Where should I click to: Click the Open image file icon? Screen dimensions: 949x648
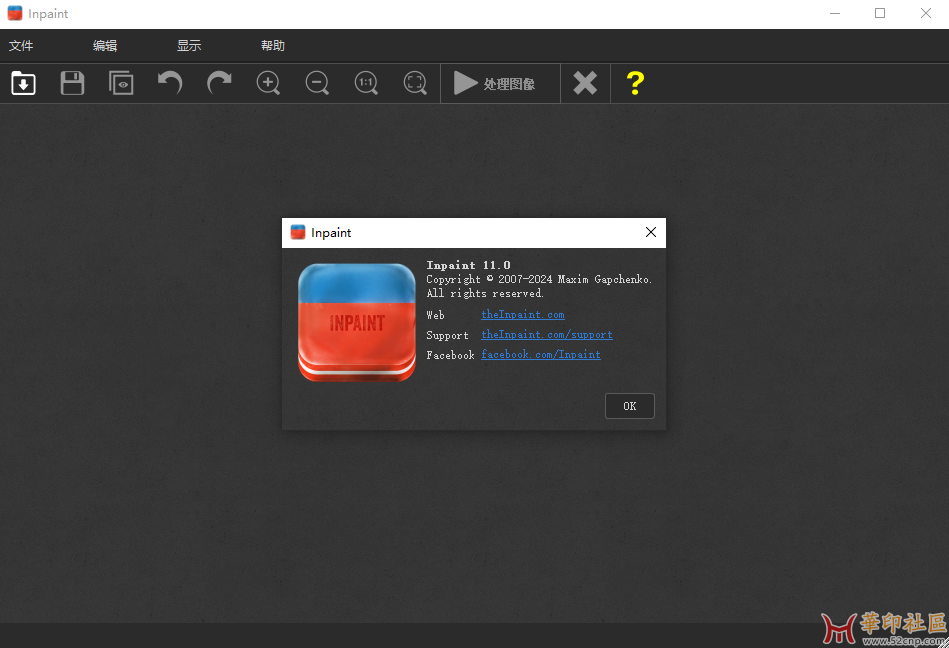(x=23, y=83)
